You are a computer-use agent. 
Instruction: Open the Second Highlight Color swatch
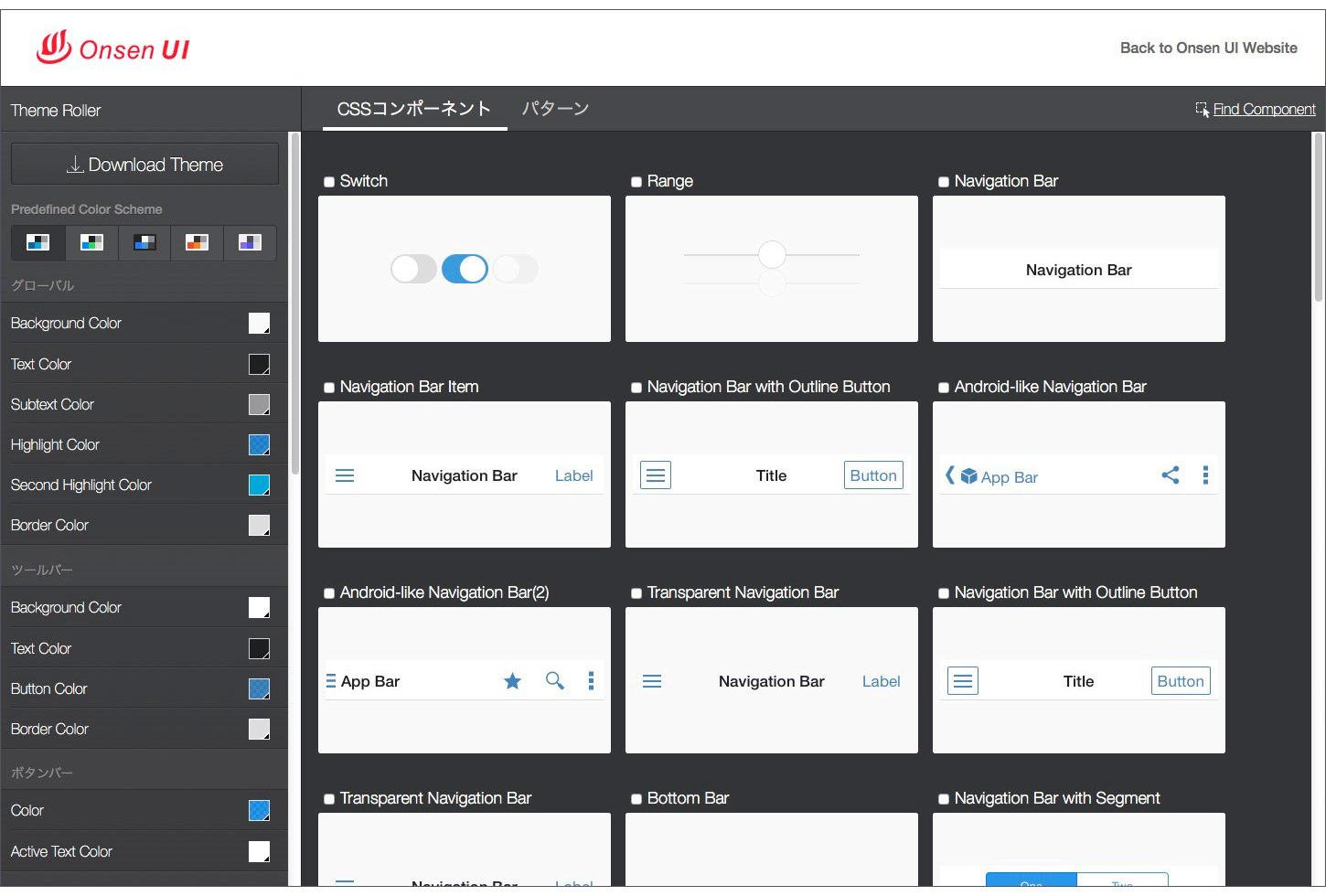point(260,485)
